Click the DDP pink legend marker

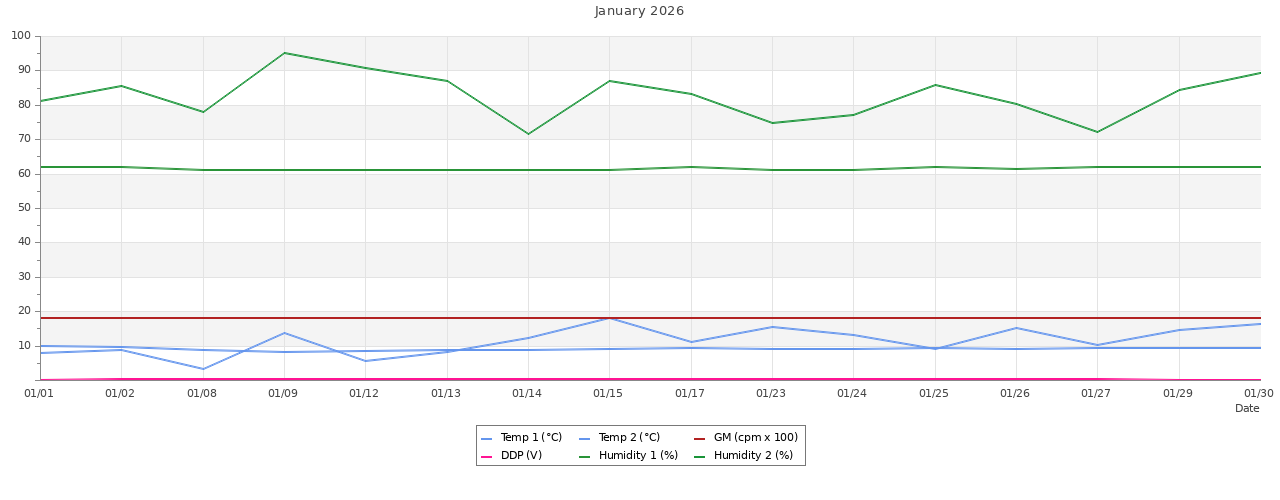tap(487, 456)
